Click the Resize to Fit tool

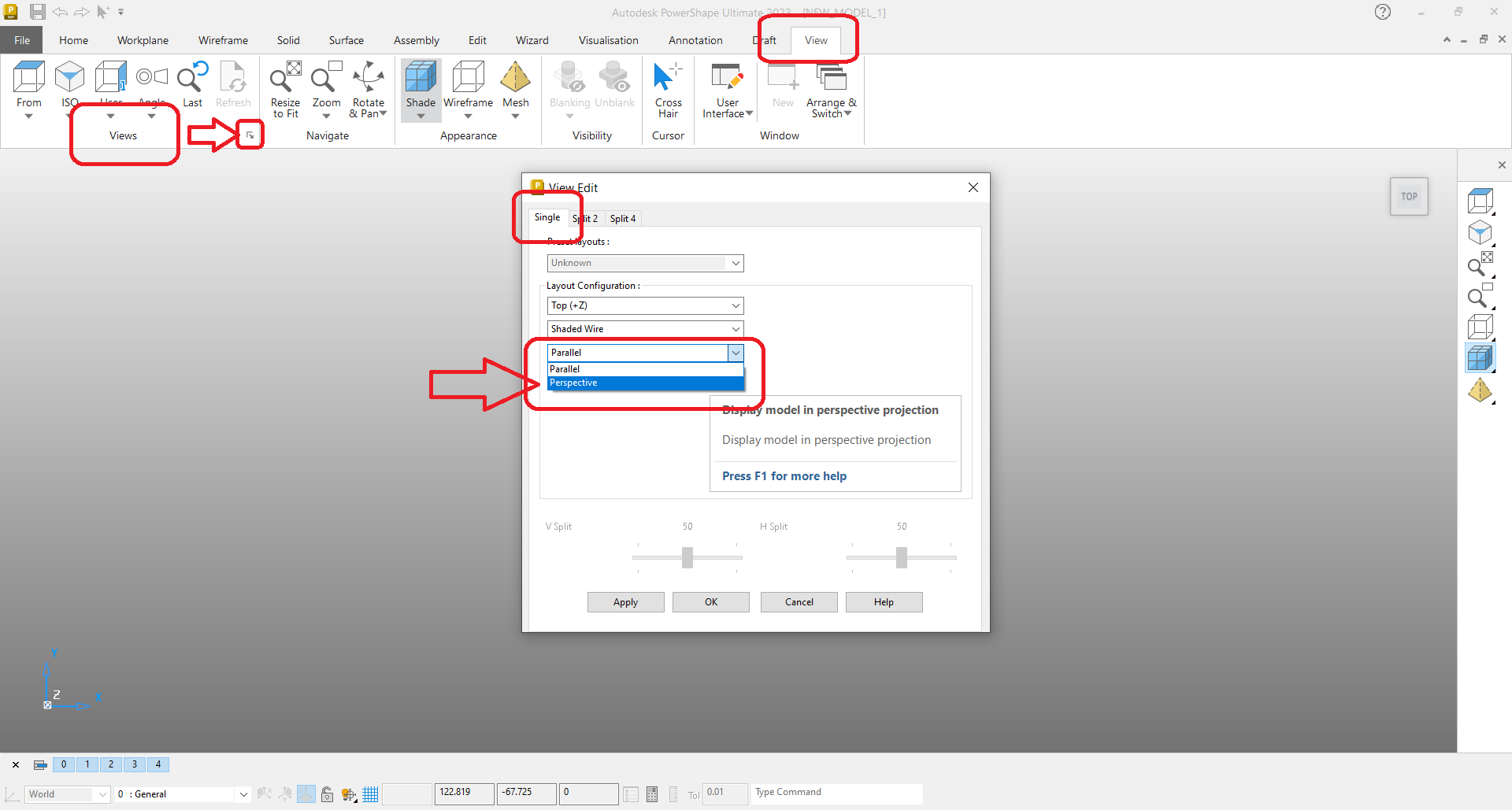(284, 87)
